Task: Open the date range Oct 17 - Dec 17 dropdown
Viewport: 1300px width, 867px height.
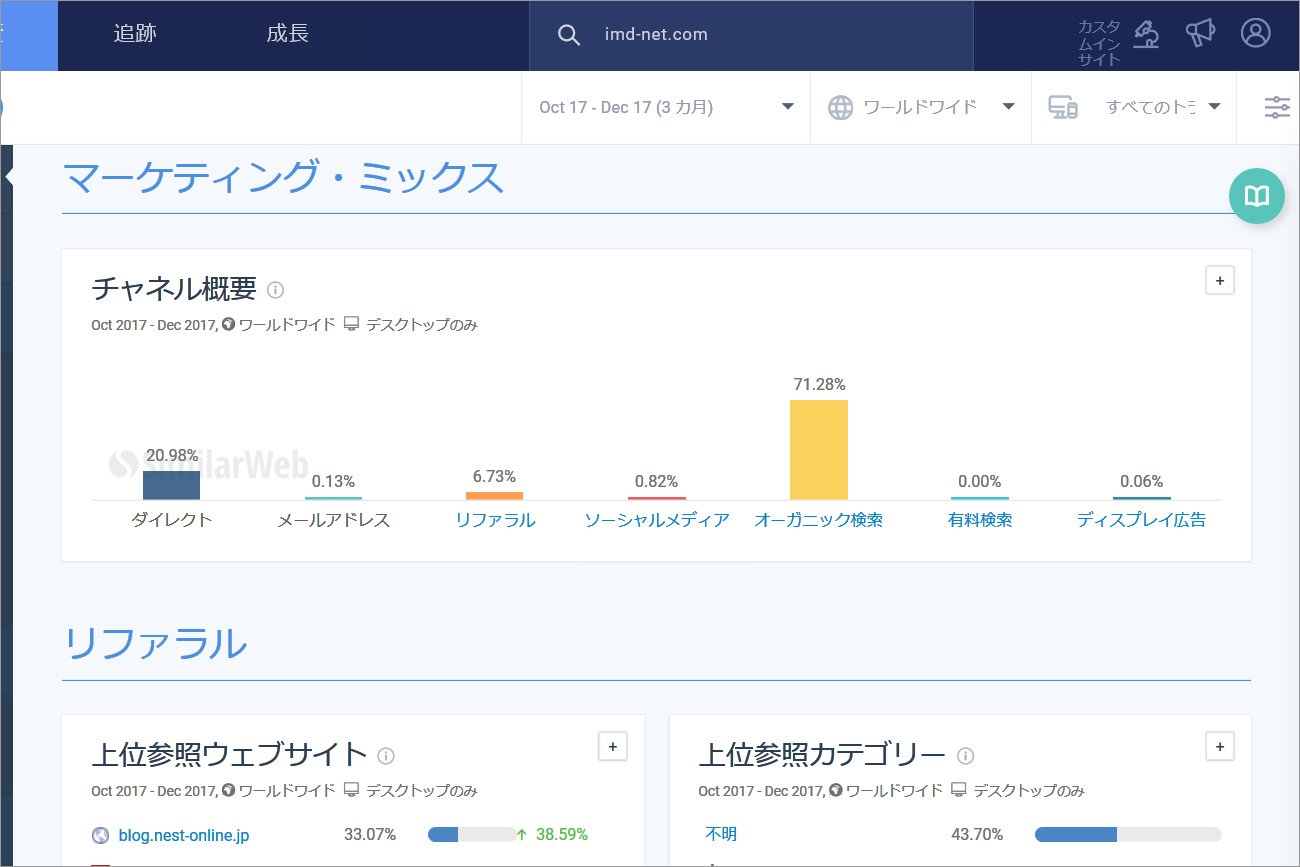Action: tap(666, 107)
